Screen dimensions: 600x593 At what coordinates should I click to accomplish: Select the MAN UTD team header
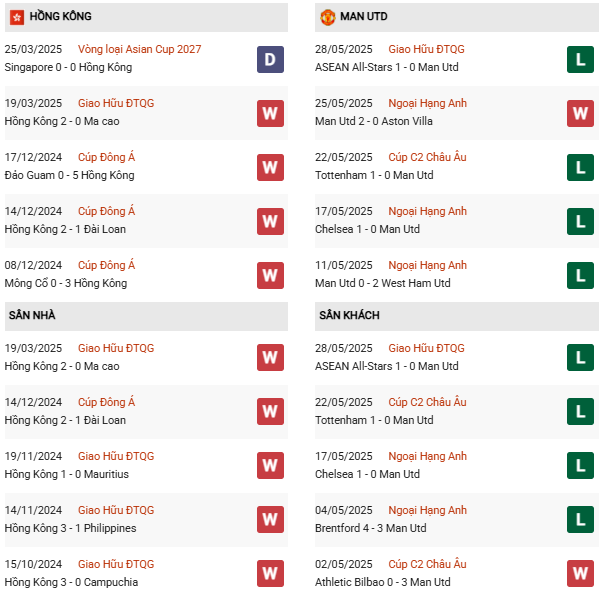pyautogui.click(x=364, y=17)
